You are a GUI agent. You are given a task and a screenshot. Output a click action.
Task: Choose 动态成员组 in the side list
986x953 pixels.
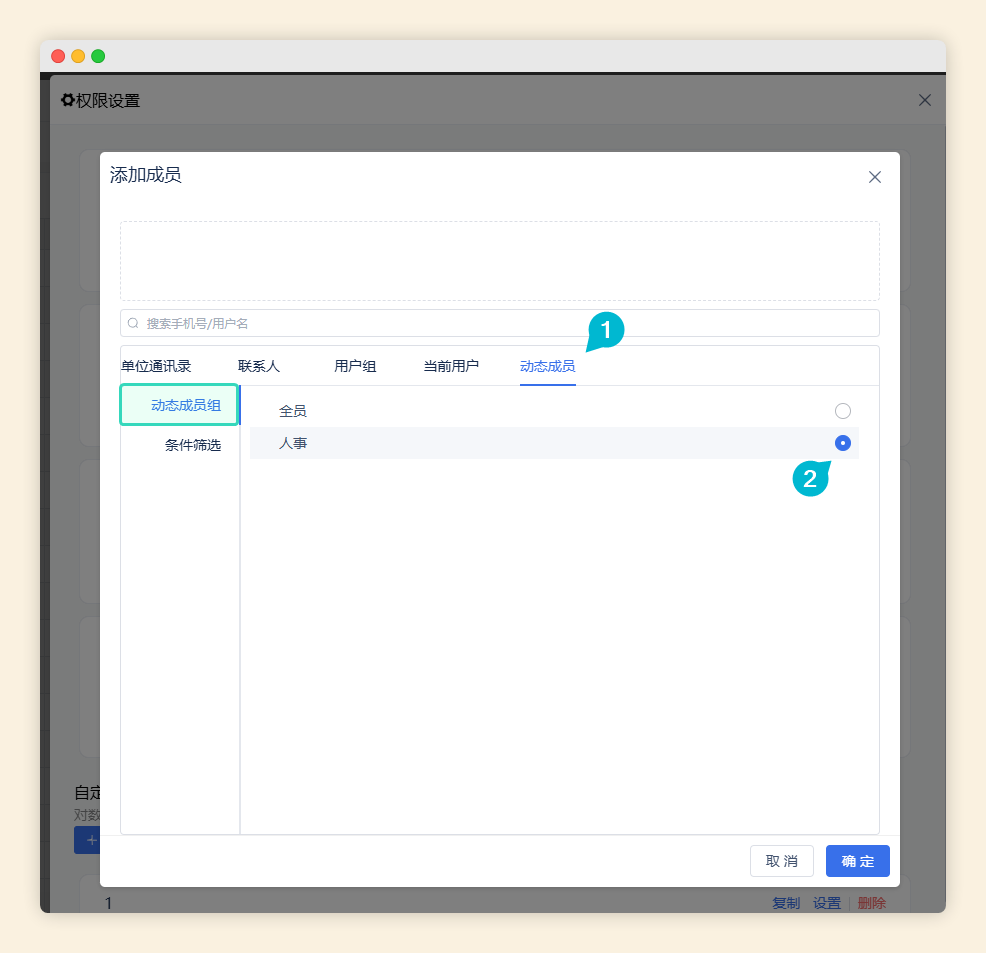coord(179,405)
